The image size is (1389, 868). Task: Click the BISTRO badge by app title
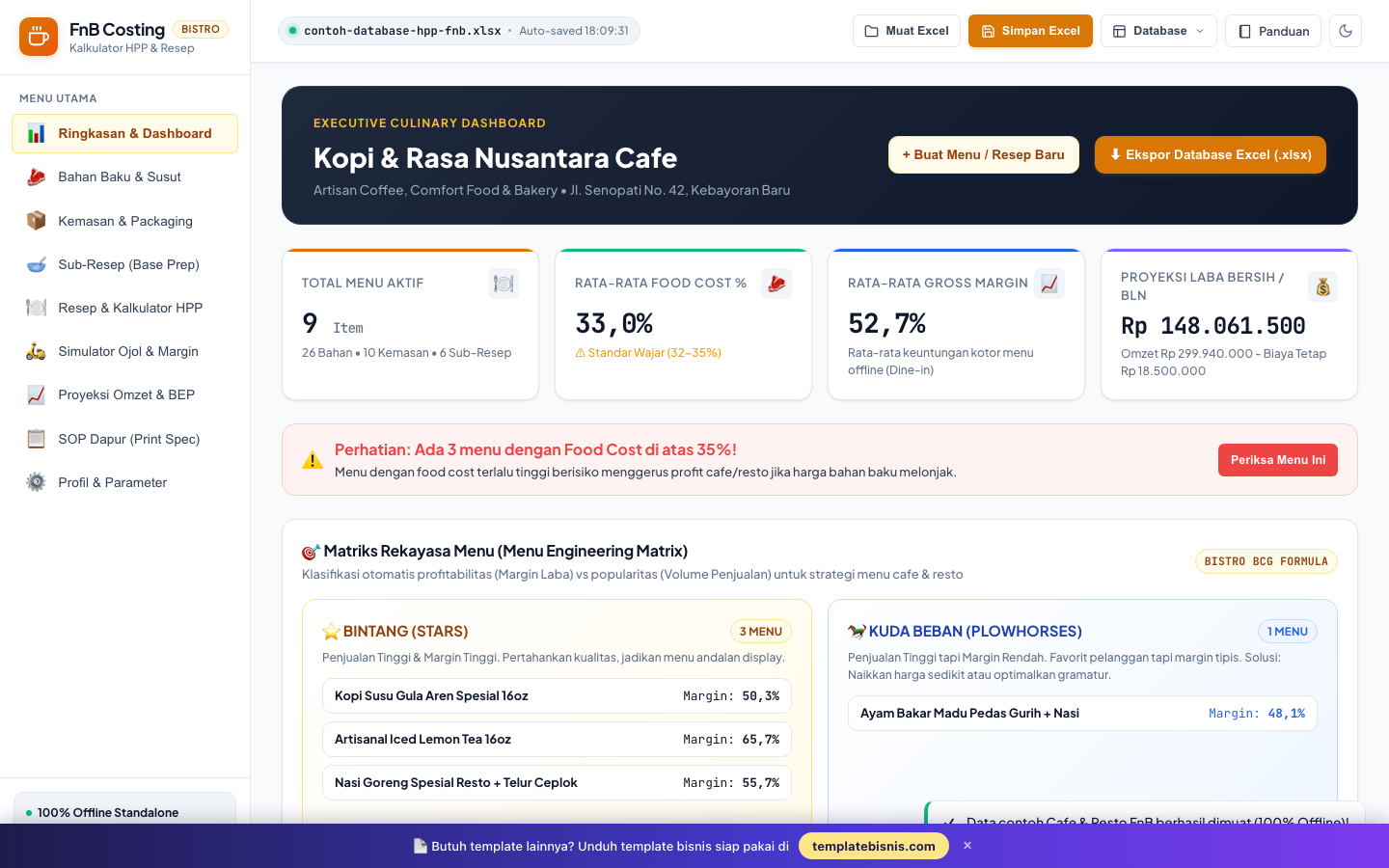click(201, 29)
